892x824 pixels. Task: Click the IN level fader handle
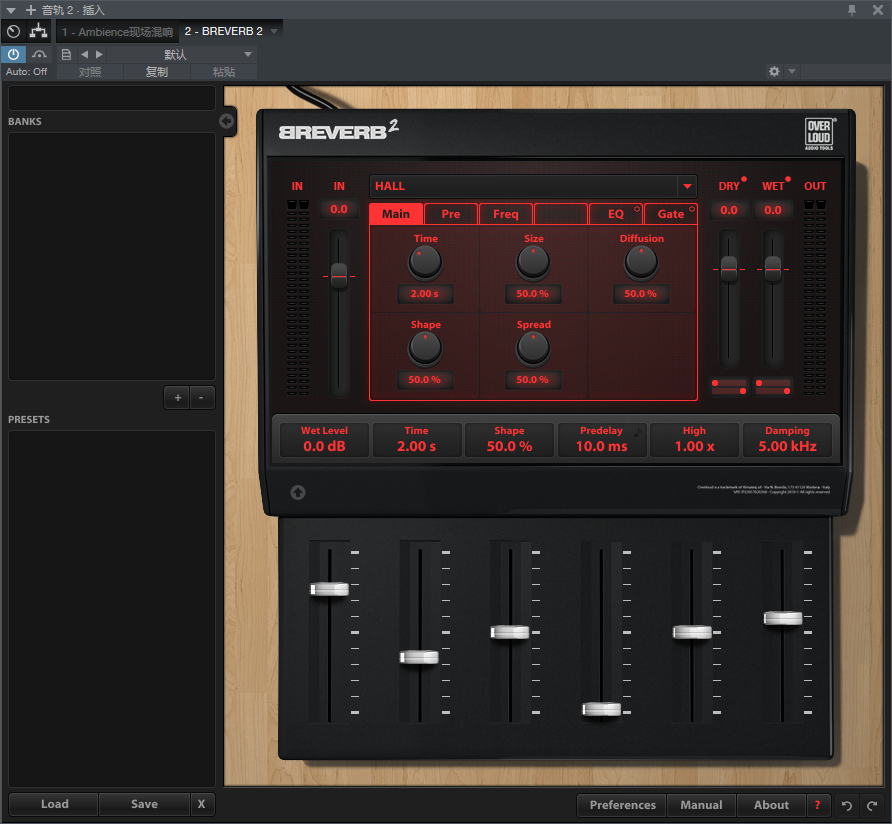coord(339,277)
